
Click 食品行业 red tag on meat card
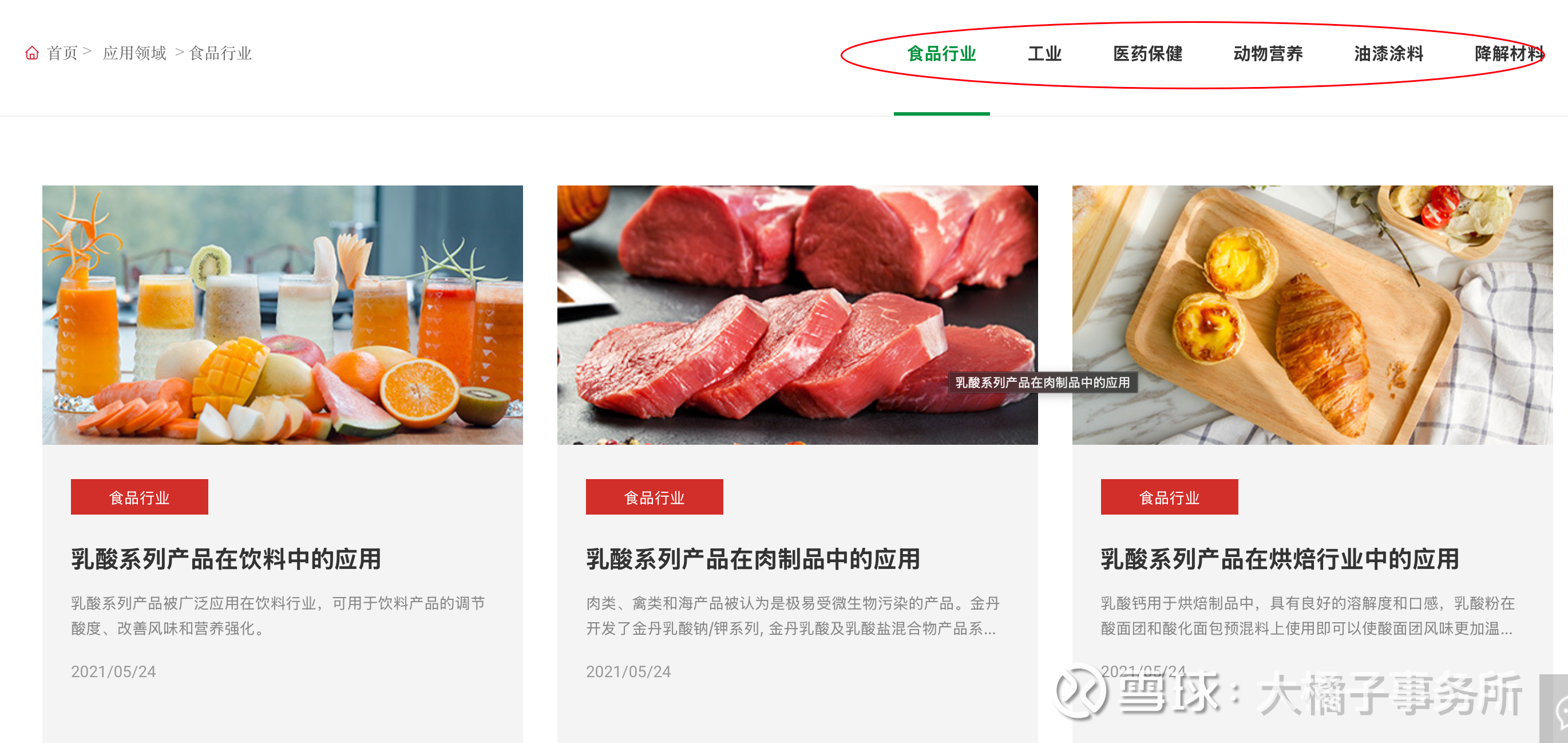click(654, 497)
